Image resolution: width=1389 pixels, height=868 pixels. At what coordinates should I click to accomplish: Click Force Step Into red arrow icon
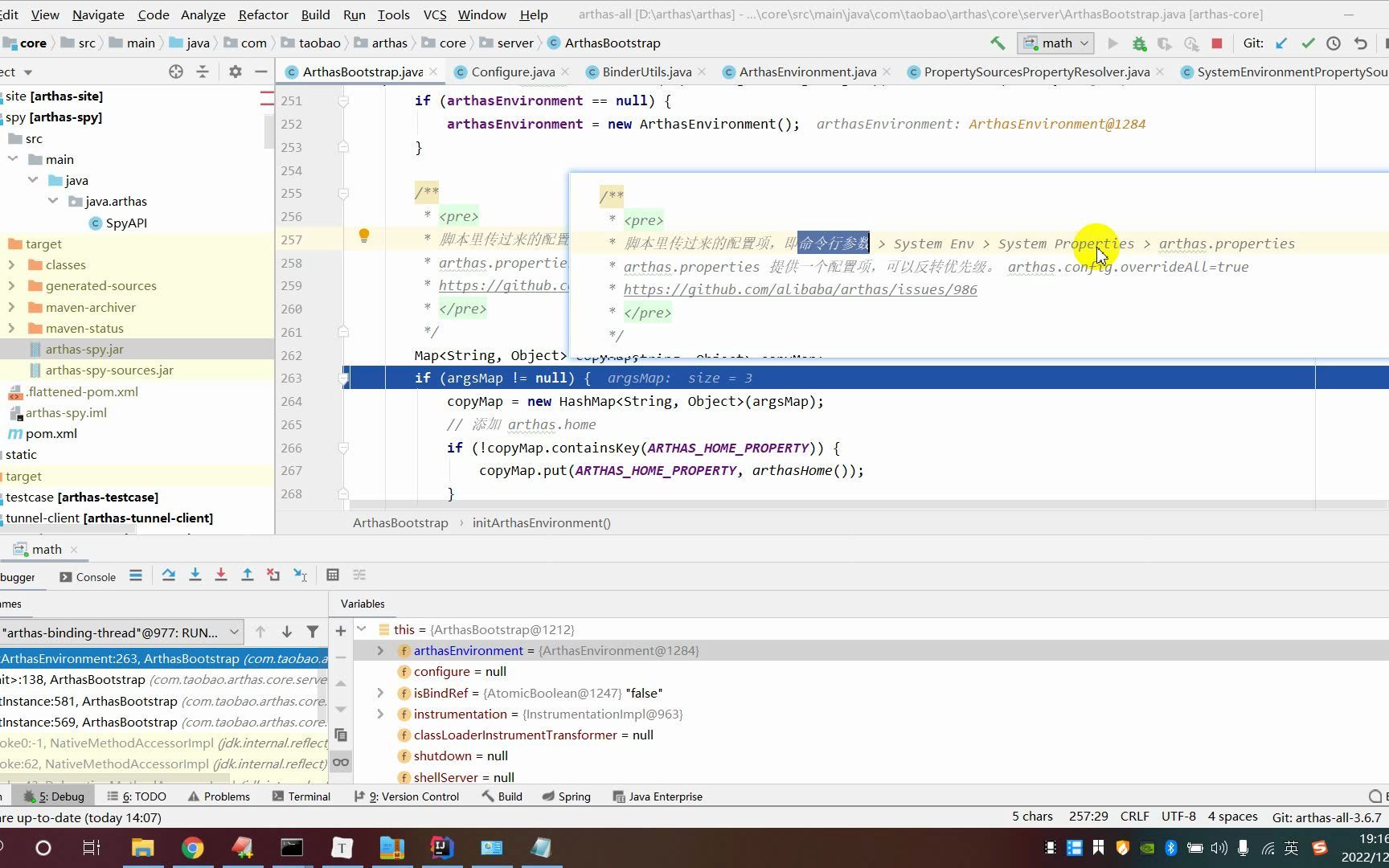coord(221,575)
